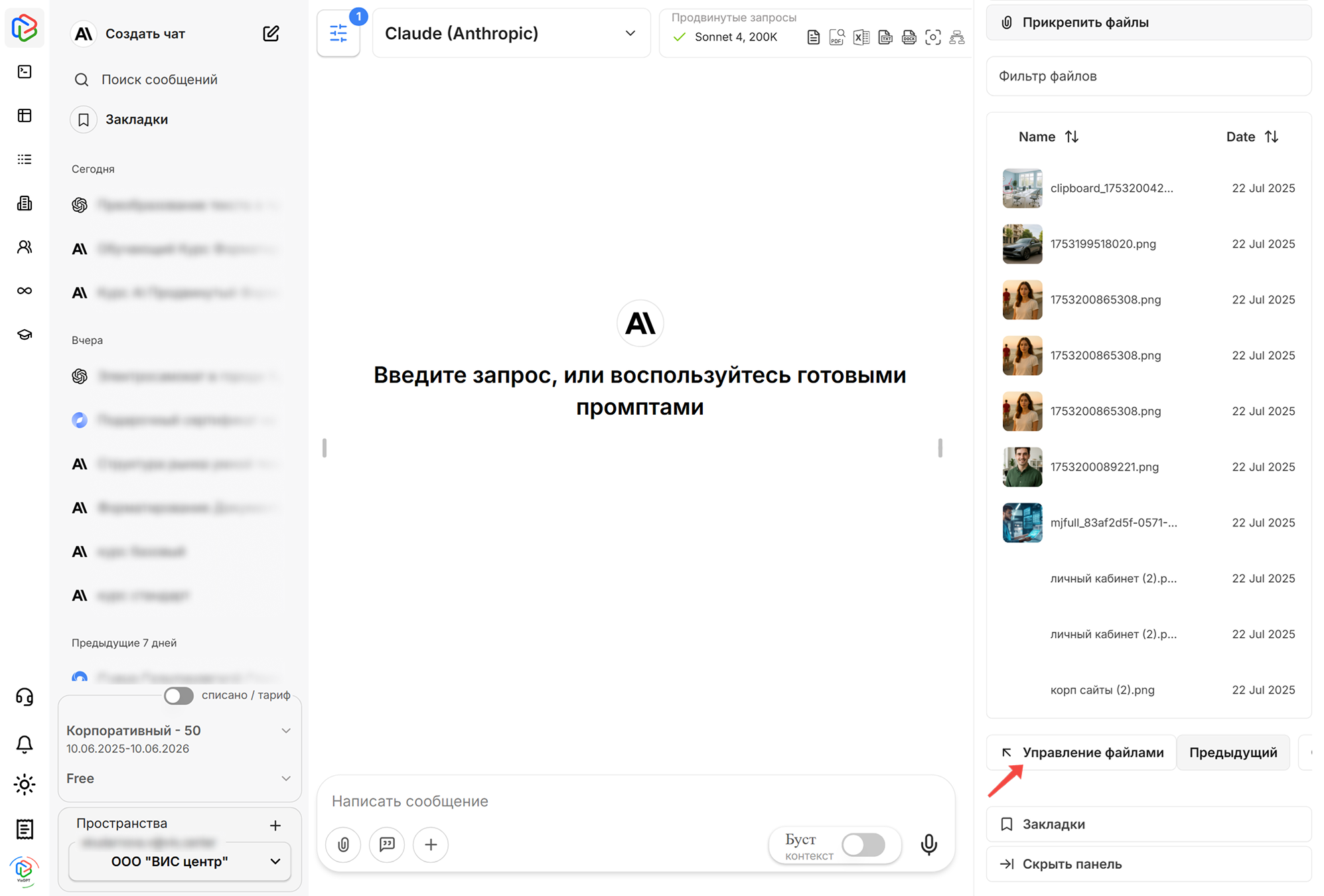This screenshot has width=1324, height=896.
Task: Expand the Корпоративный - 50 plan chevron
Action: click(286, 731)
